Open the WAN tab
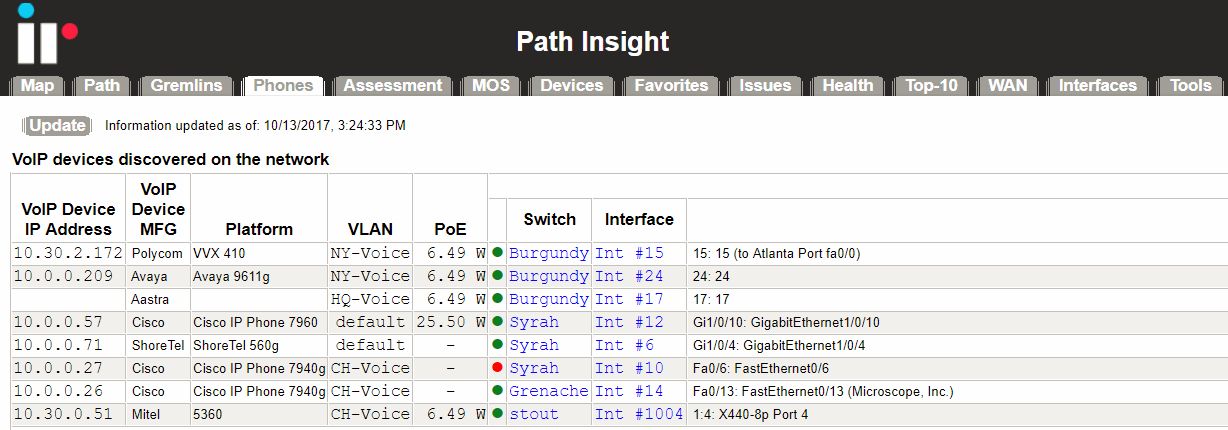 pyautogui.click(x=1008, y=86)
